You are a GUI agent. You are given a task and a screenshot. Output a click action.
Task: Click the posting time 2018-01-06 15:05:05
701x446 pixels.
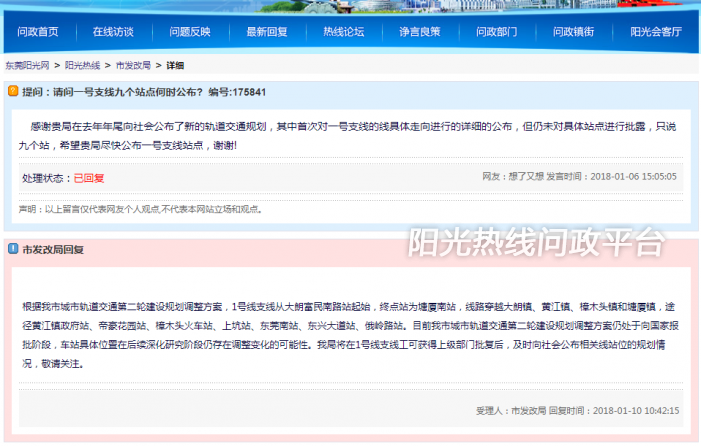[633, 177]
